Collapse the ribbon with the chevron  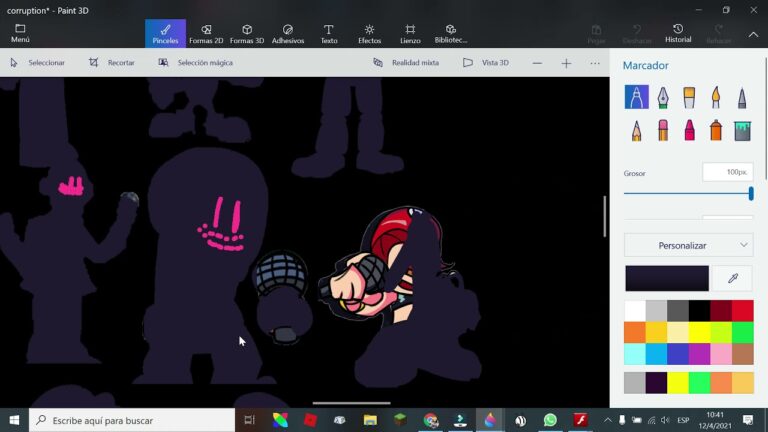(x=753, y=35)
